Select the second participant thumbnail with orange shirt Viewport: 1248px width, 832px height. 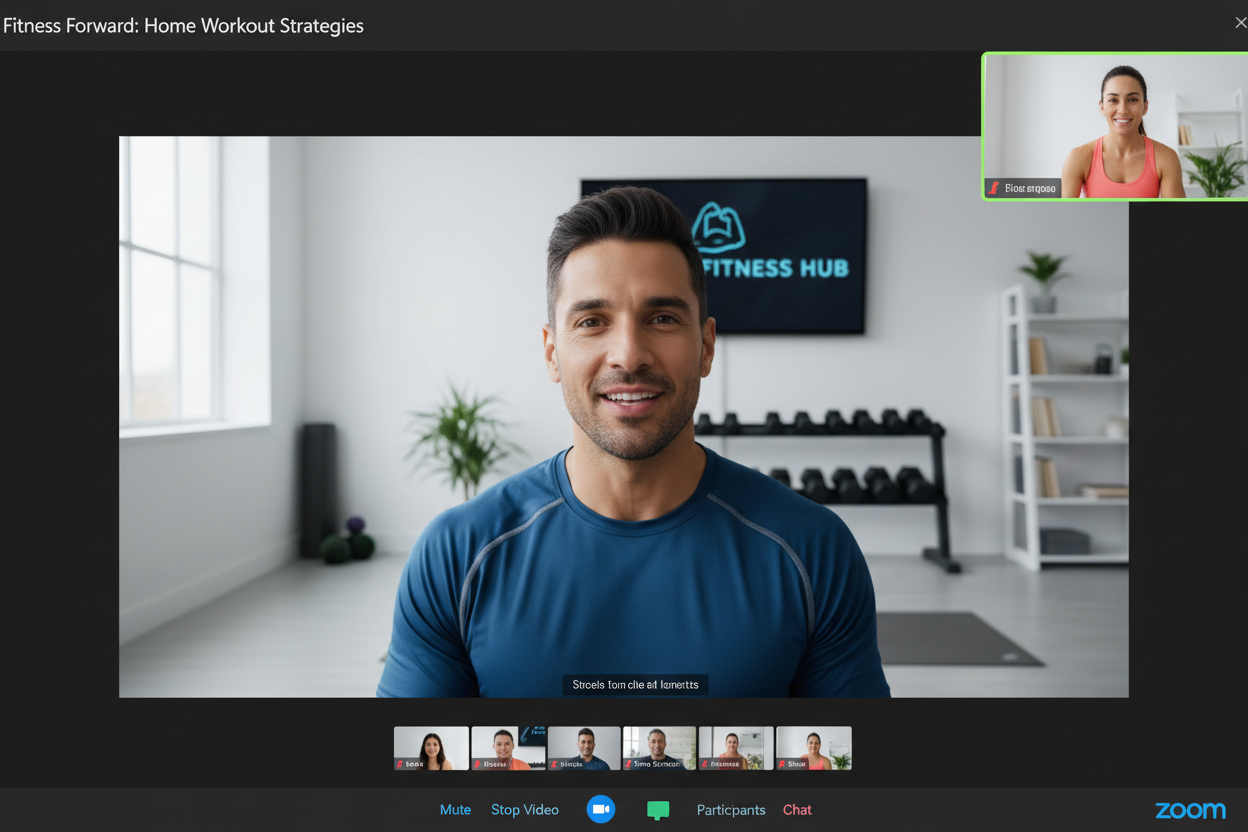pyautogui.click(x=508, y=747)
